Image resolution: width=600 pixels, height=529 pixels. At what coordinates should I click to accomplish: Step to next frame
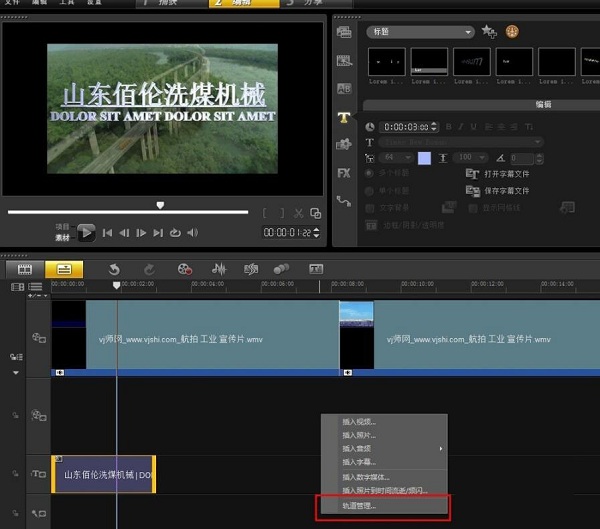point(141,233)
